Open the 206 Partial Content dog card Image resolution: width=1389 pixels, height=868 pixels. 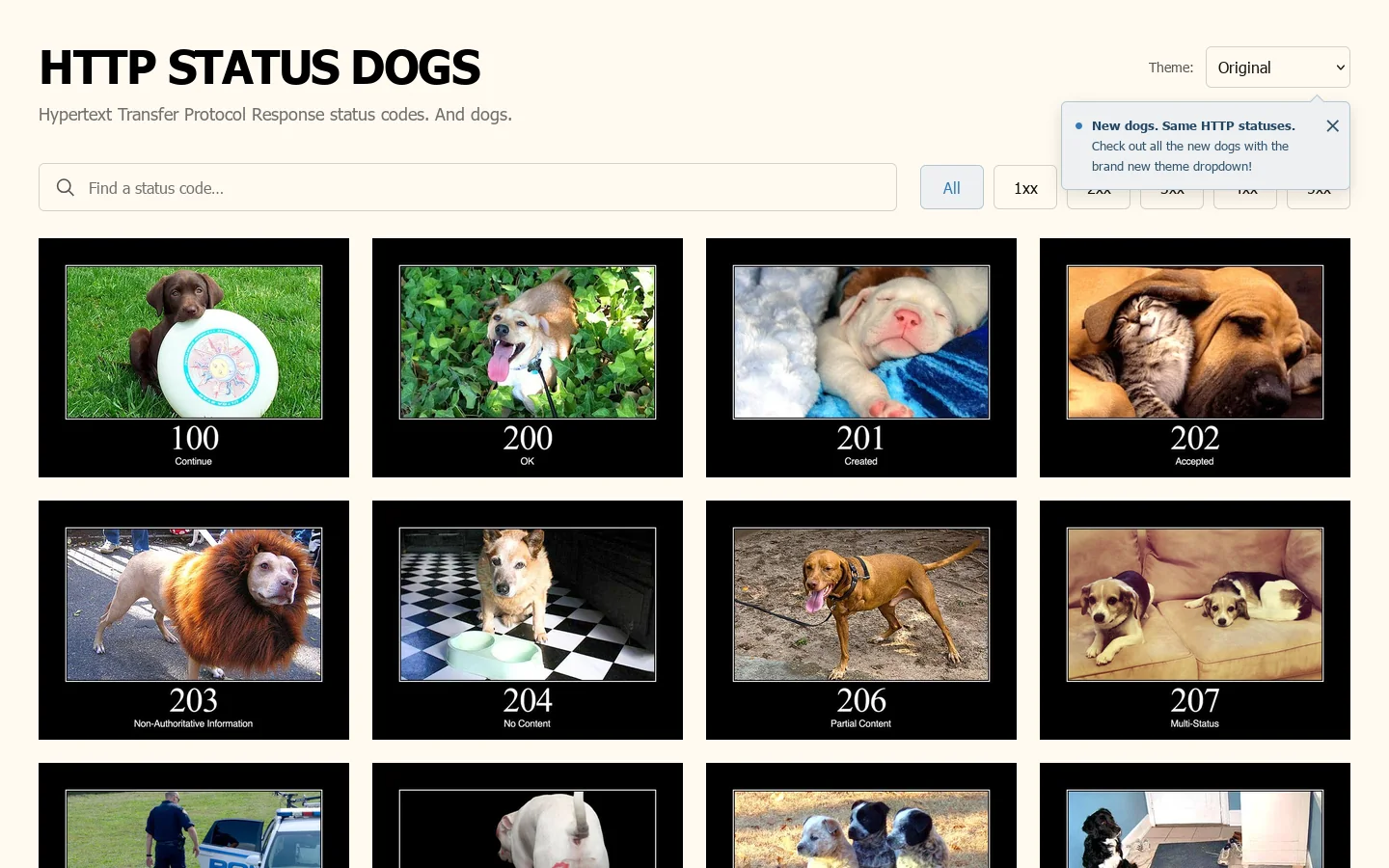tap(861, 620)
